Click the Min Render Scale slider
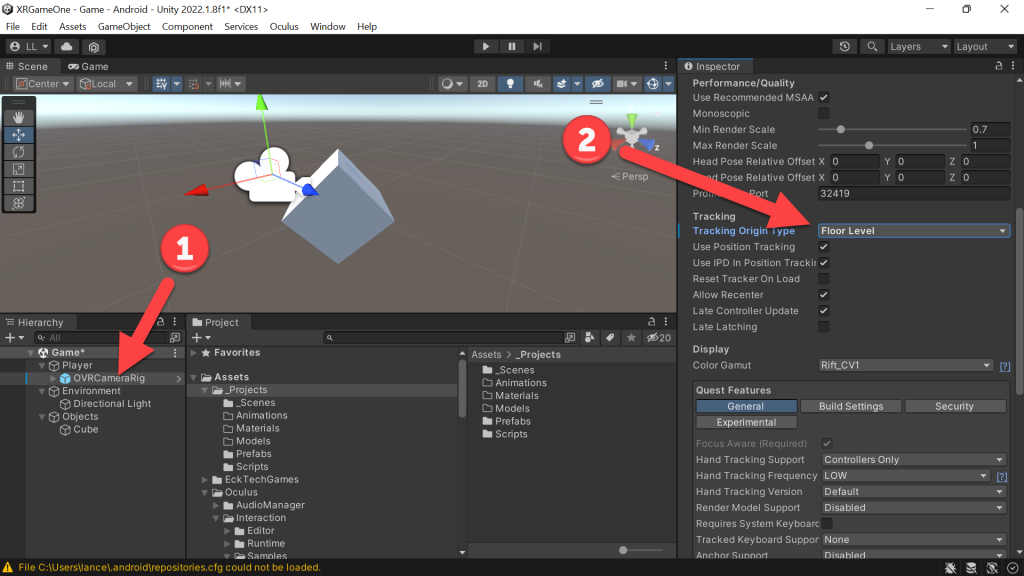This screenshot has width=1024, height=576. point(892,129)
